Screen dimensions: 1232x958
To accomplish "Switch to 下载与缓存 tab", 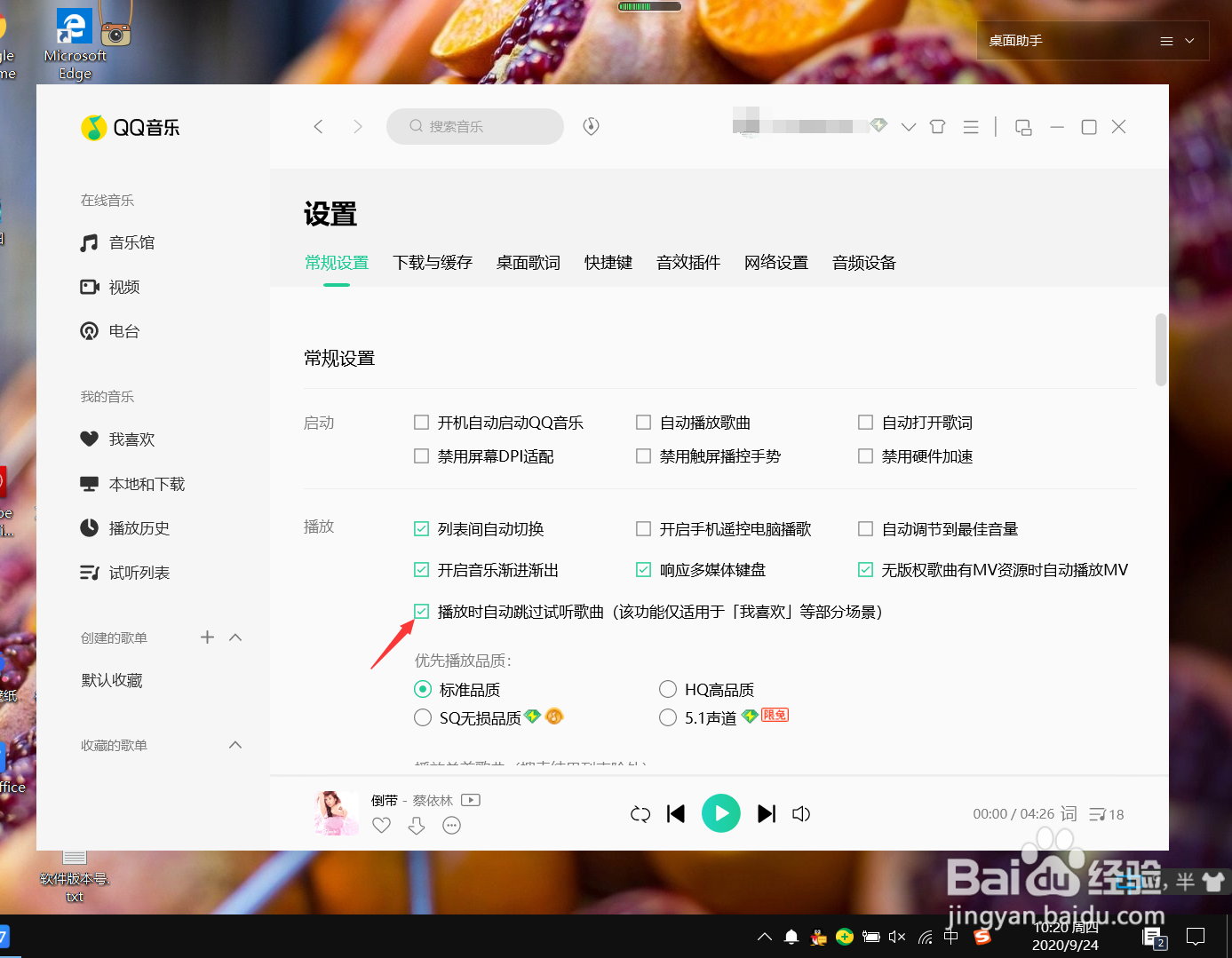I will pos(433,262).
